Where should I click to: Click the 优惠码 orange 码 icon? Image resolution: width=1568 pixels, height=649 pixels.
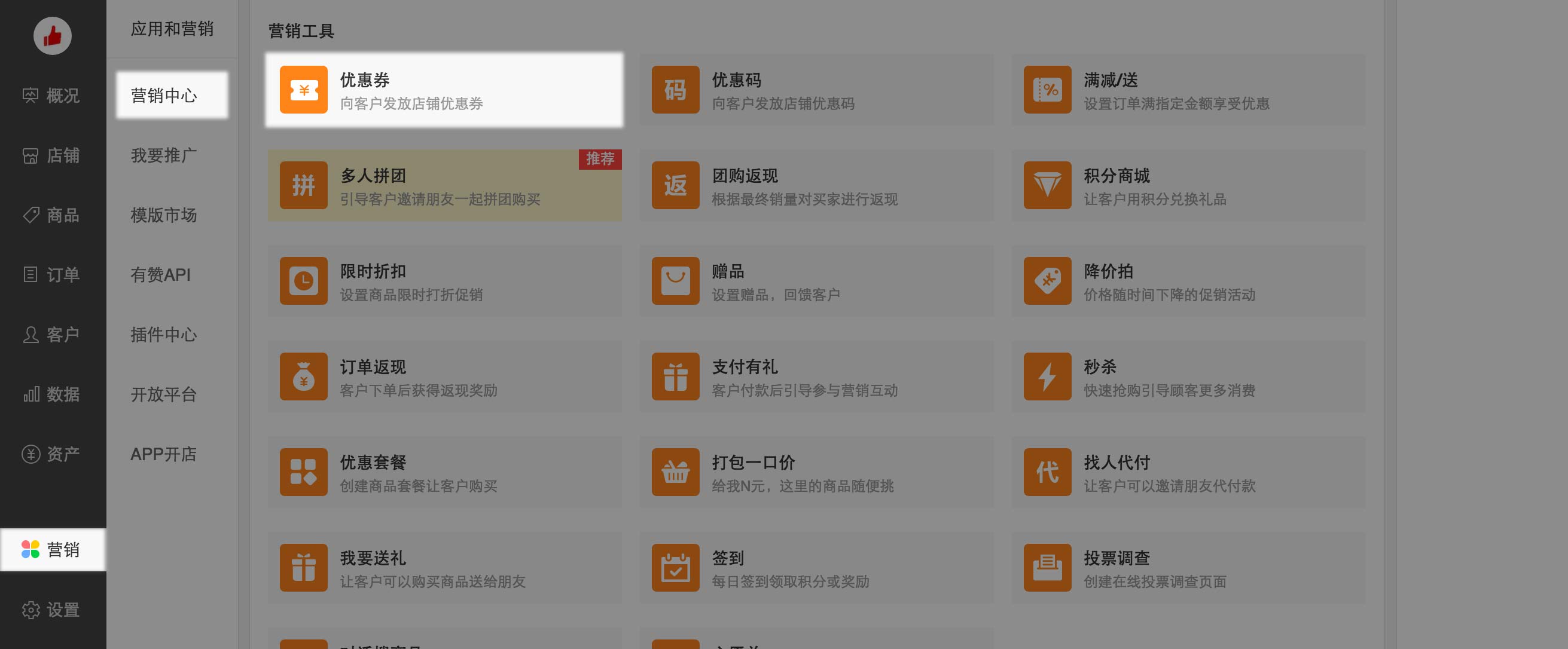tap(675, 90)
